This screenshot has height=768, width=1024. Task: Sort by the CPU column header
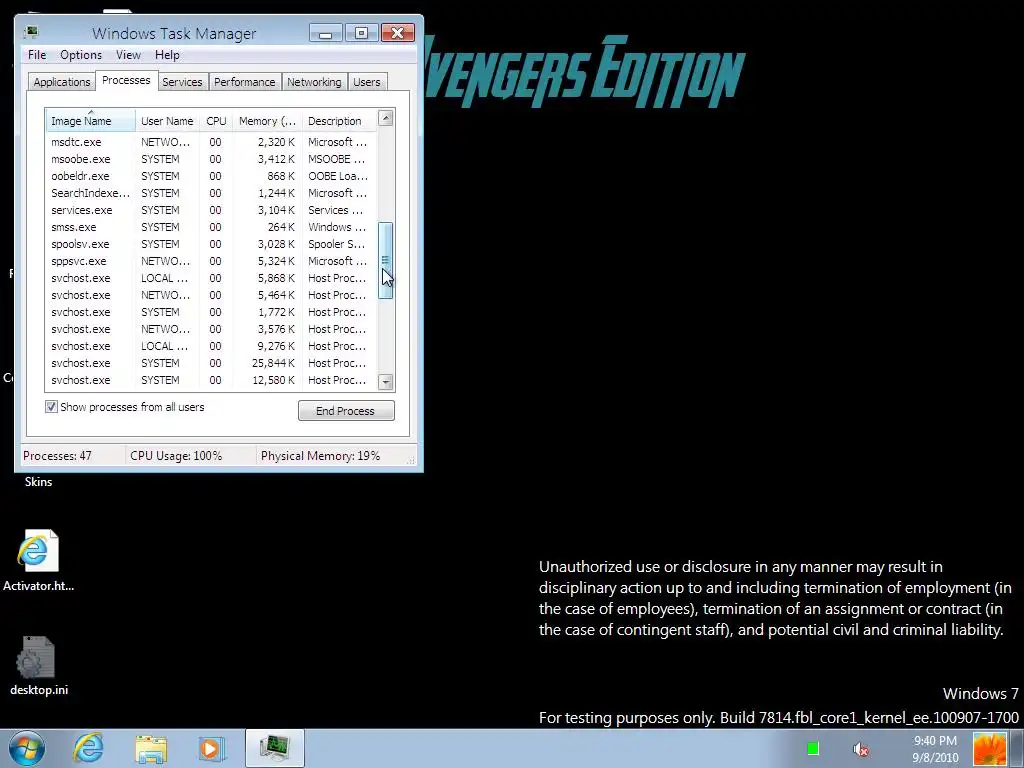click(216, 121)
